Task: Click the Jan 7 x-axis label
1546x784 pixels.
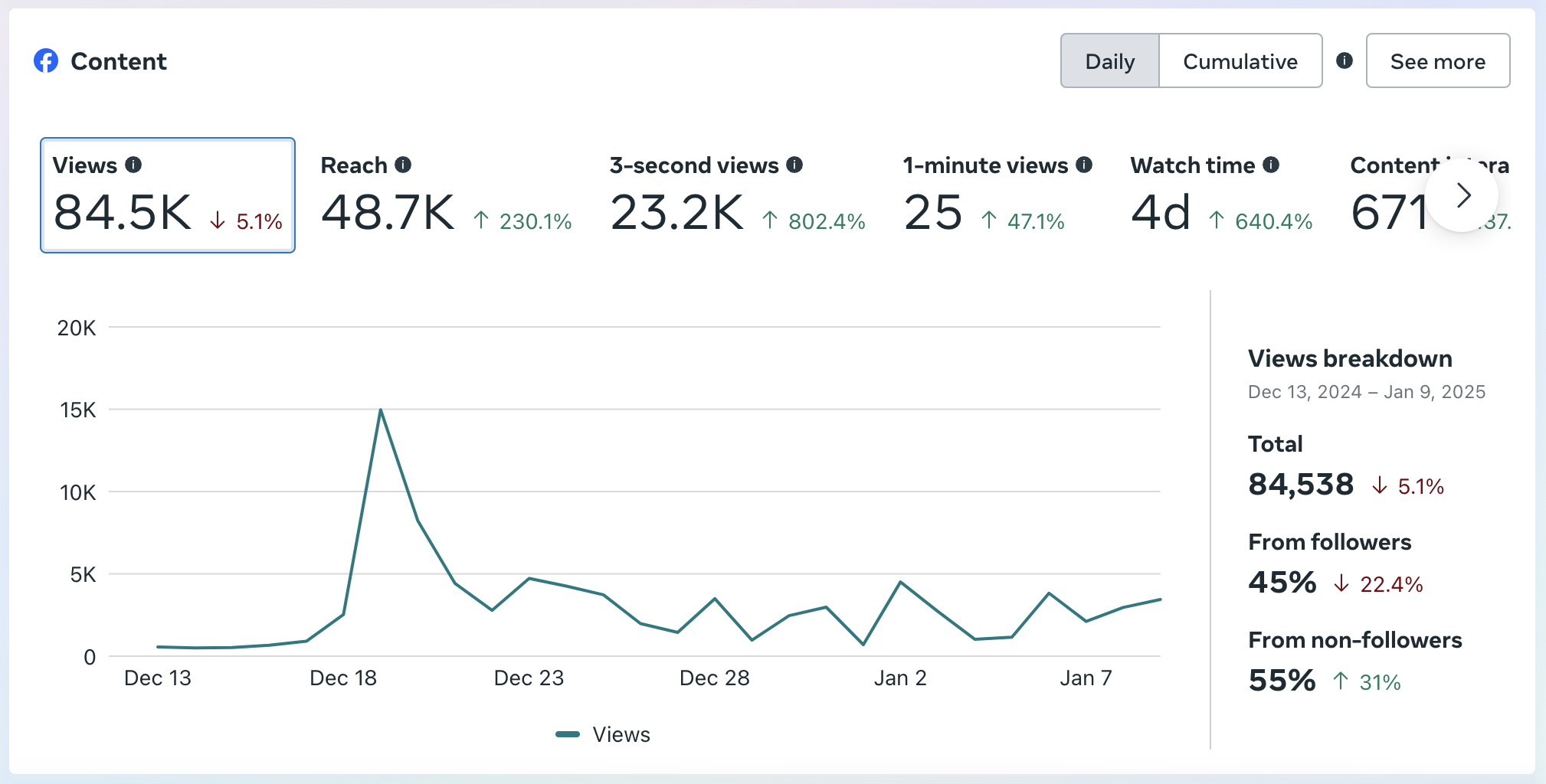Action: point(1086,678)
